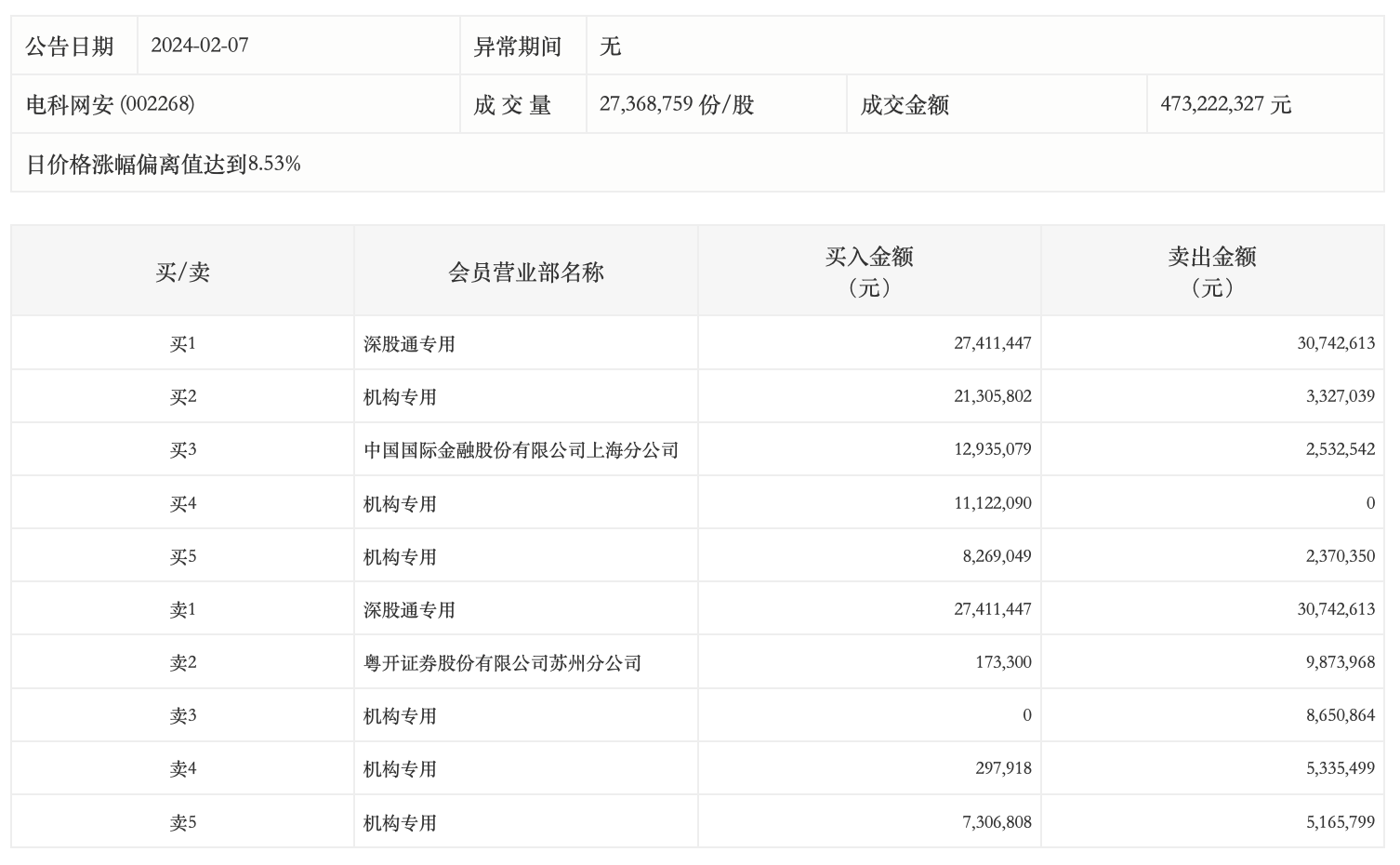The width and height of the screenshot is (1400, 865).
Task: Click the stock name 电科网安 (002268)
Action: point(110,104)
